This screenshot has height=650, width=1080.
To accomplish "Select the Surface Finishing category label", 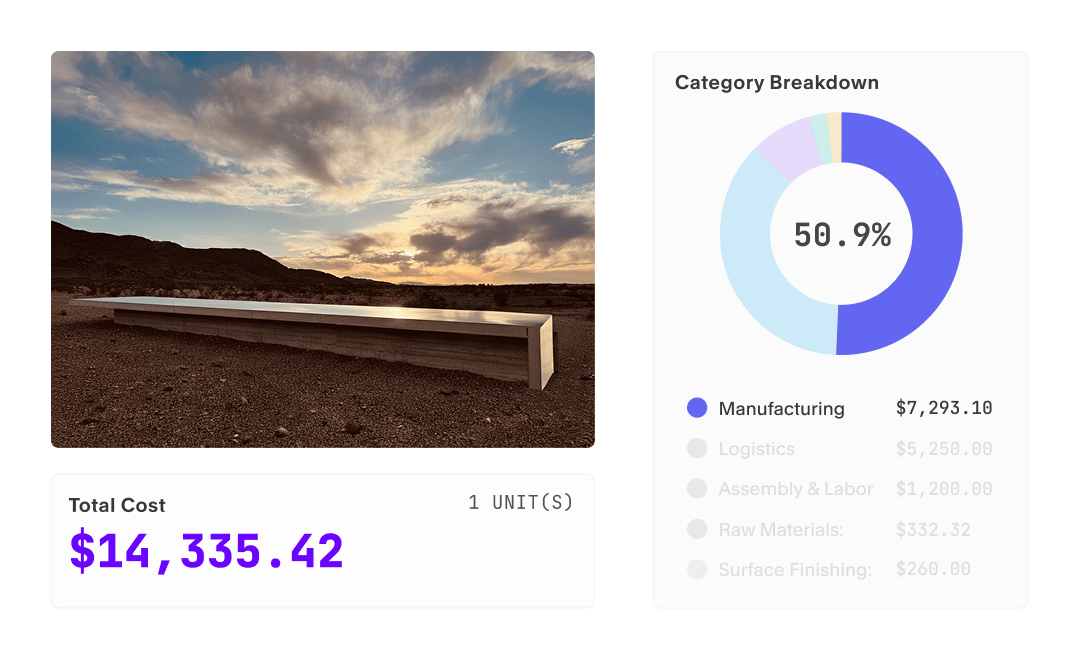I will pos(795,569).
